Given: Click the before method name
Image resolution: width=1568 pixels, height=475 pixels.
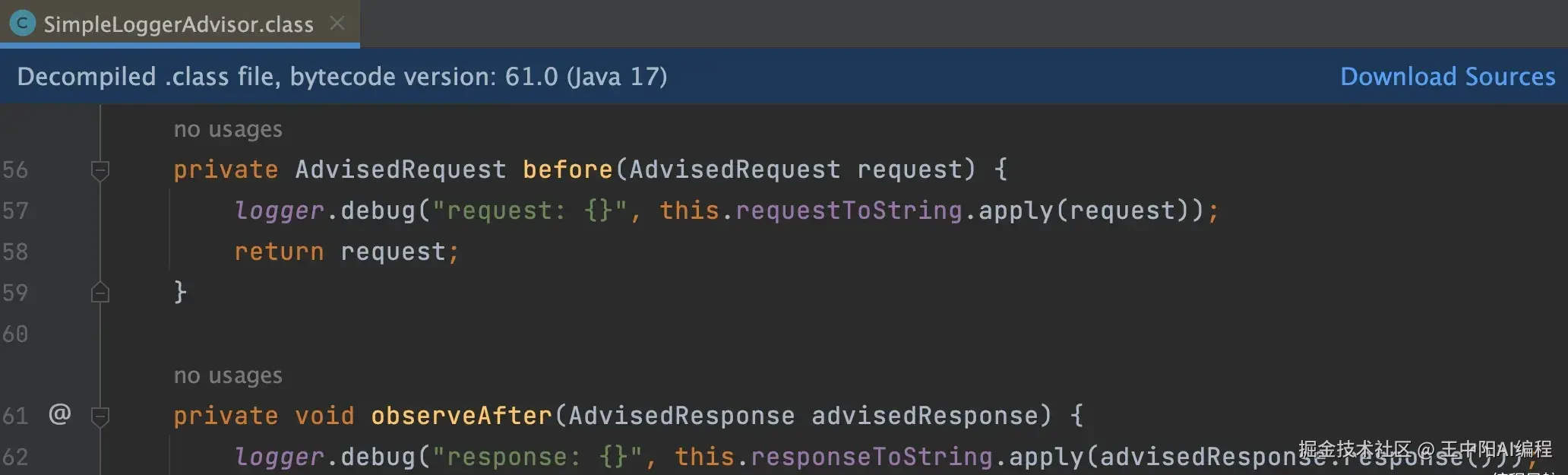Looking at the screenshot, I should pyautogui.click(x=567, y=169).
